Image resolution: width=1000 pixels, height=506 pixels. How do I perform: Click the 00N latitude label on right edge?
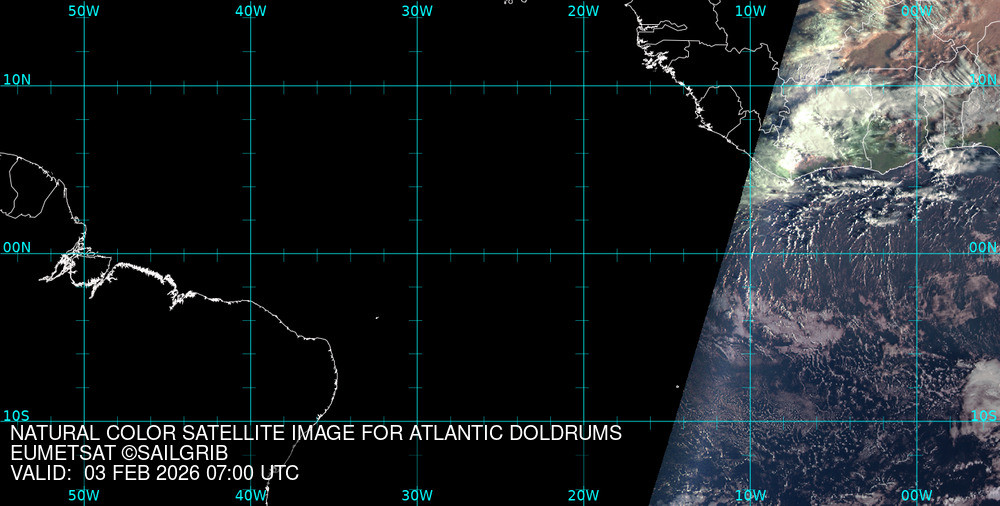pos(983,247)
